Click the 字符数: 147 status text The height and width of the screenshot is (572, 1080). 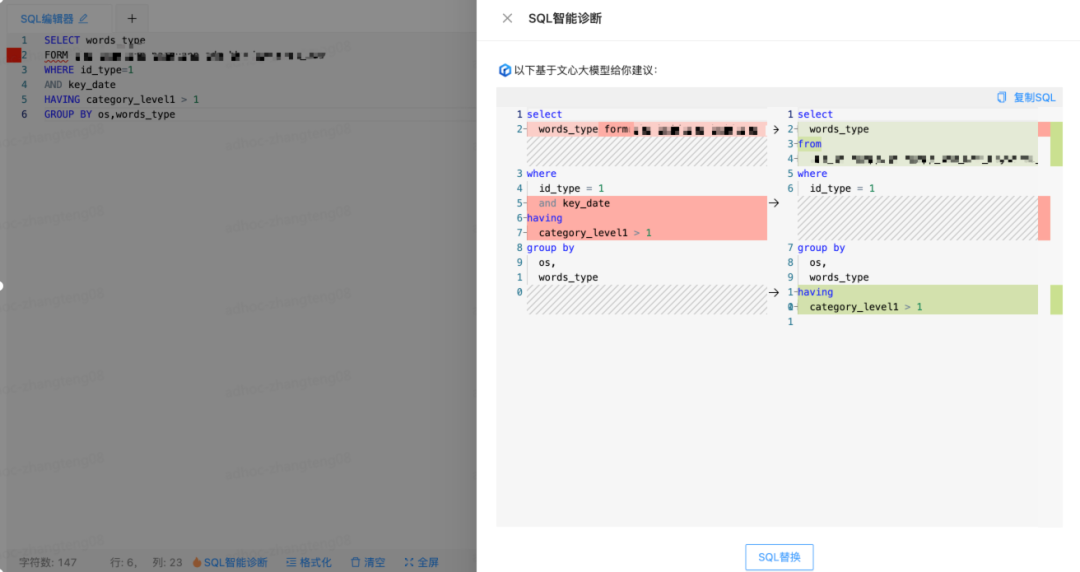pyautogui.click(x=48, y=562)
